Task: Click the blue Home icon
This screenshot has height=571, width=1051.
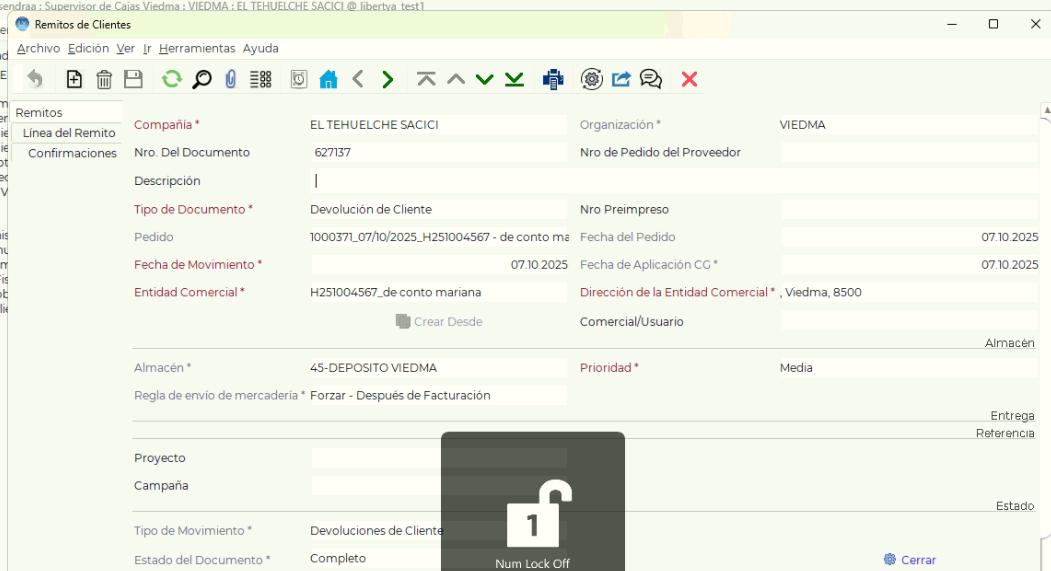Action: [328, 79]
